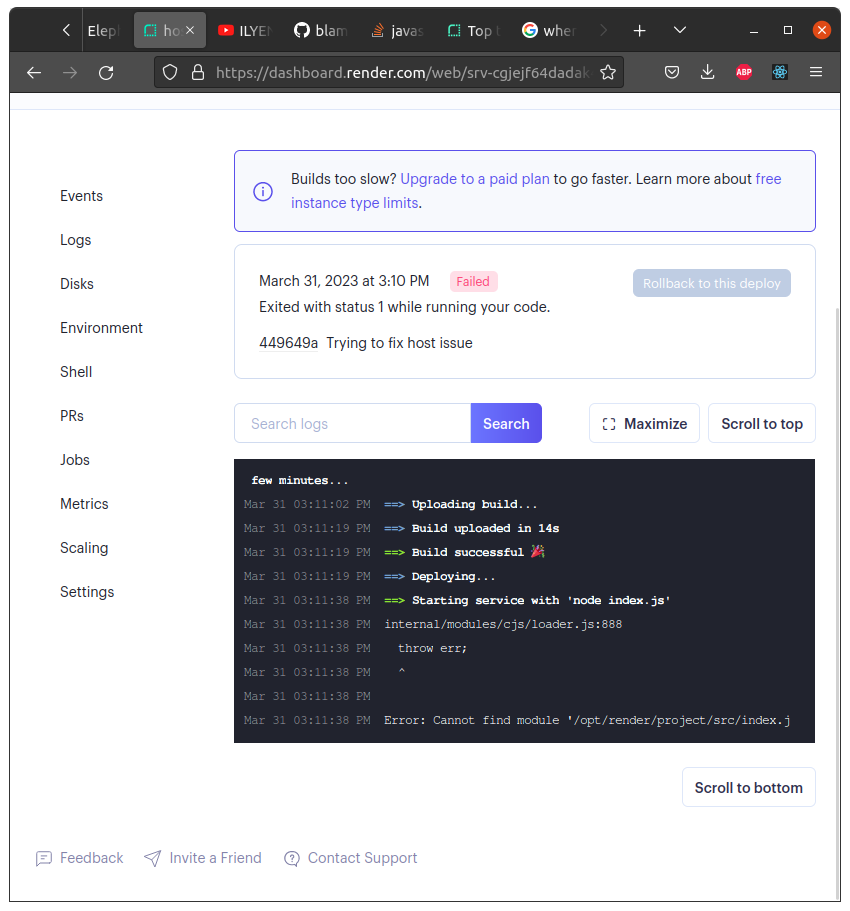Switch to the Stack Overflow javas tab
Viewport: 850px width, 911px height.
point(399,31)
